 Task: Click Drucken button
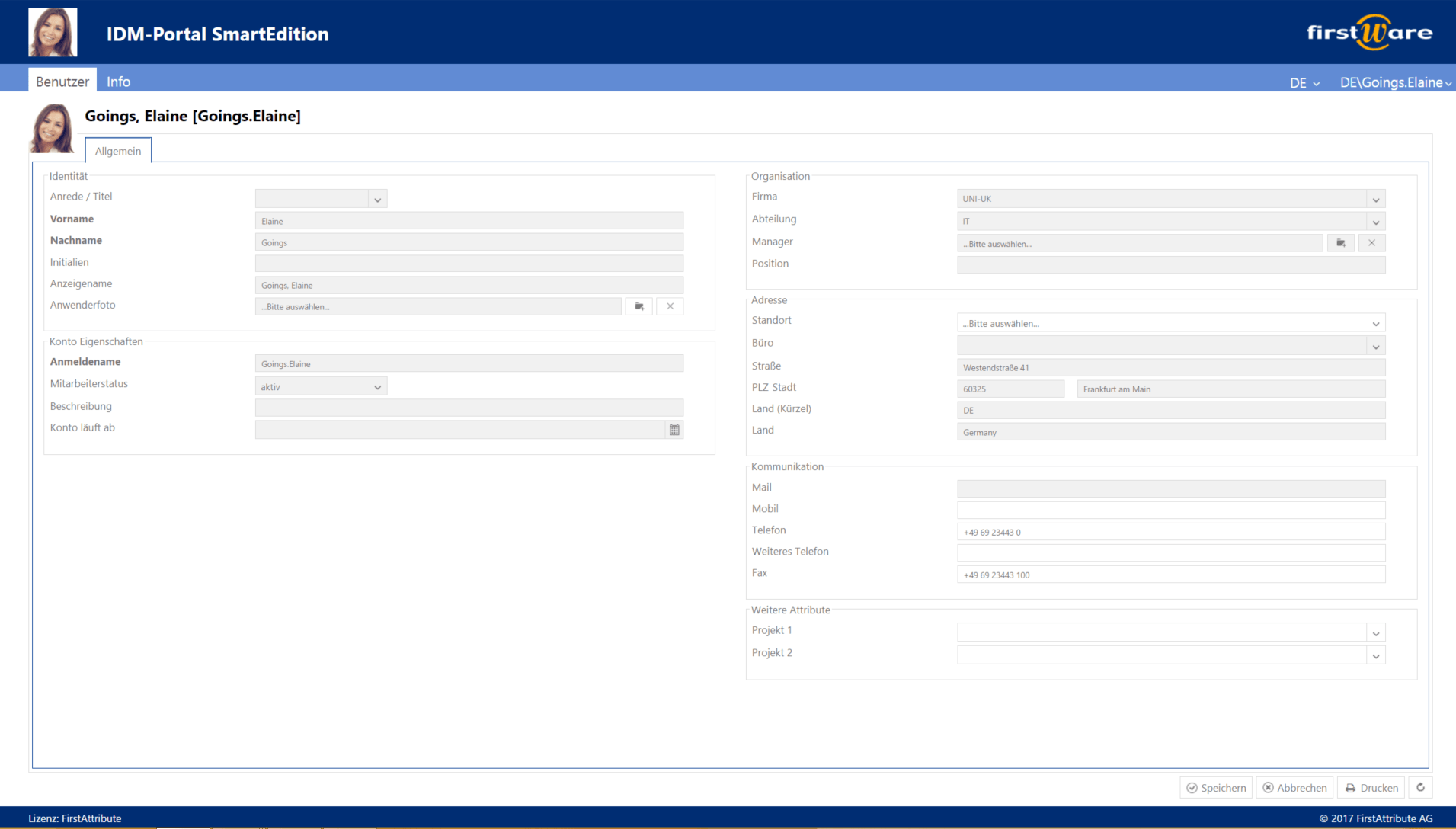tap(1371, 787)
